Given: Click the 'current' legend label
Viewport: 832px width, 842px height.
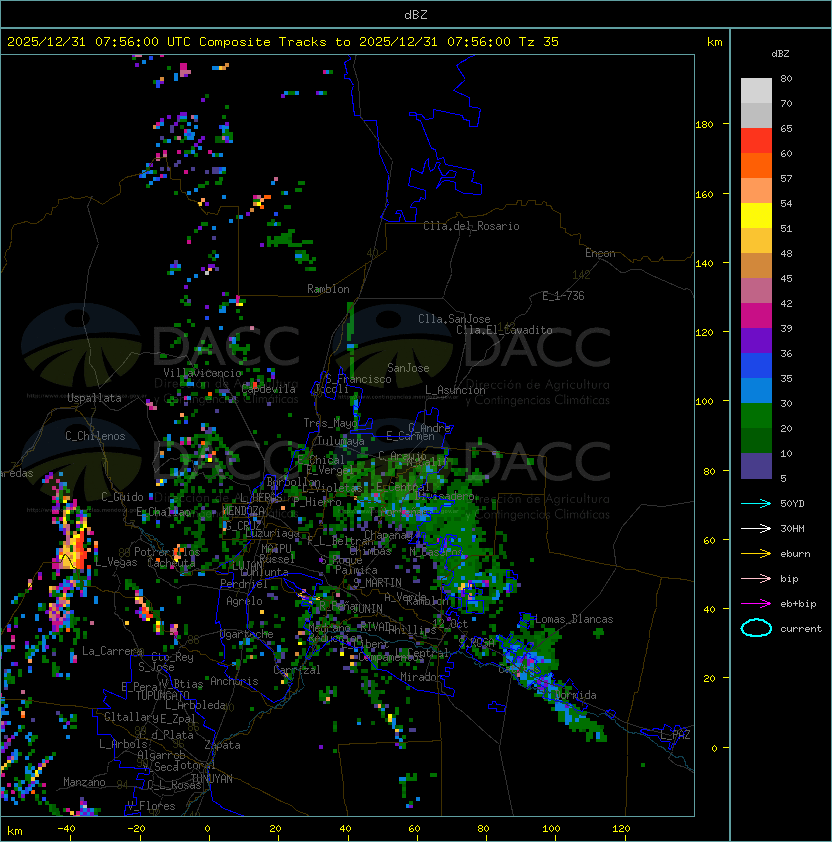Looking at the screenshot, I should 801,629.
